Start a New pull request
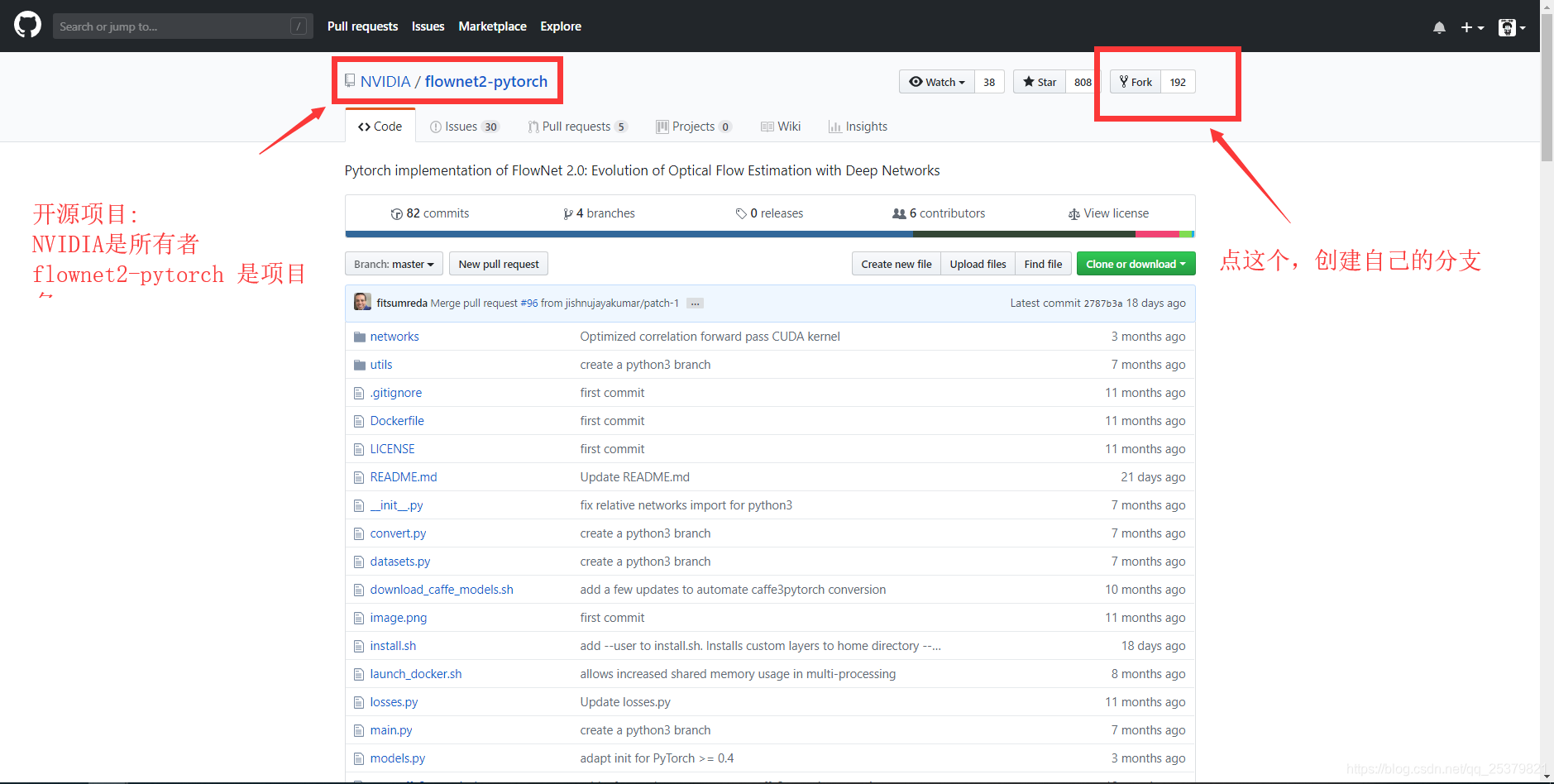Image resolution: width=1554 pixels, height=784 pixels. [x=499, y=264]
